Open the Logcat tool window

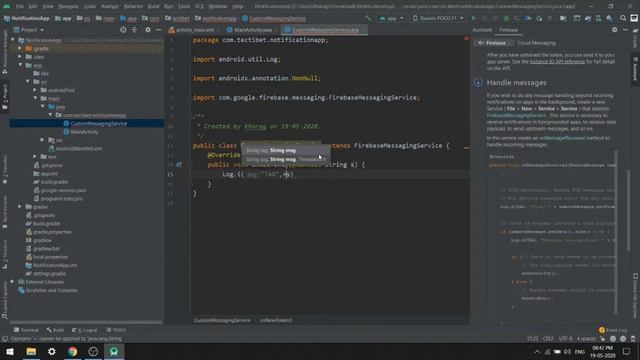[x=85, y=330]
